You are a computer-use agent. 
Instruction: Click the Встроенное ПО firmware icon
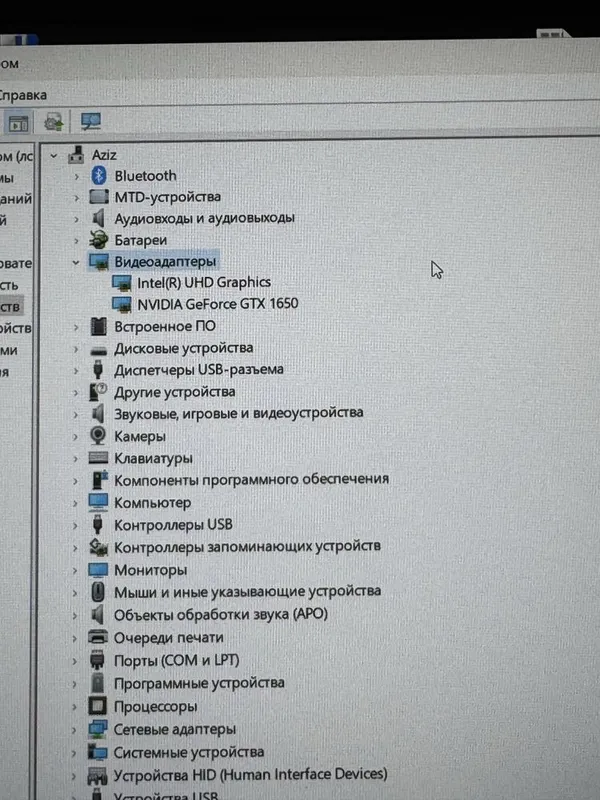tap(98, 326)
